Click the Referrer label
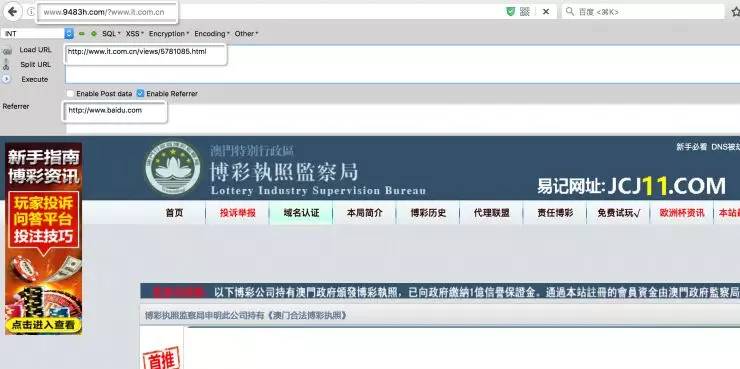The height and width of the screenshot is (369, 740). point(16,107)
